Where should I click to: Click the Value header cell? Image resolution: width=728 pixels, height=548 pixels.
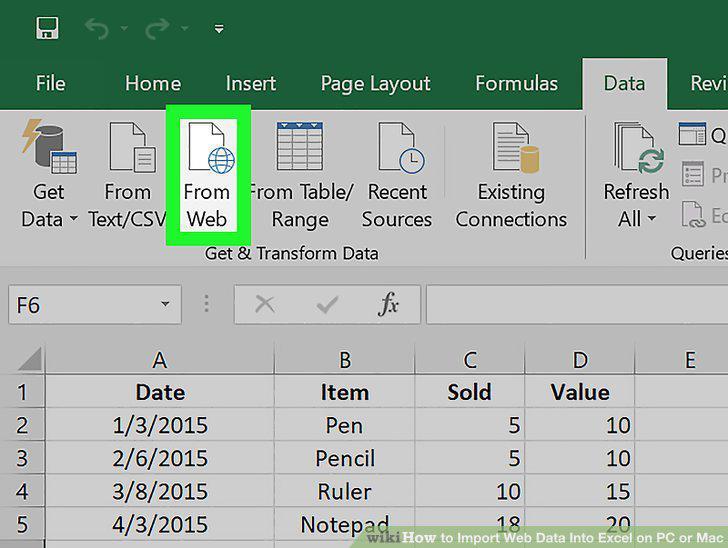[x=580, y=392]
